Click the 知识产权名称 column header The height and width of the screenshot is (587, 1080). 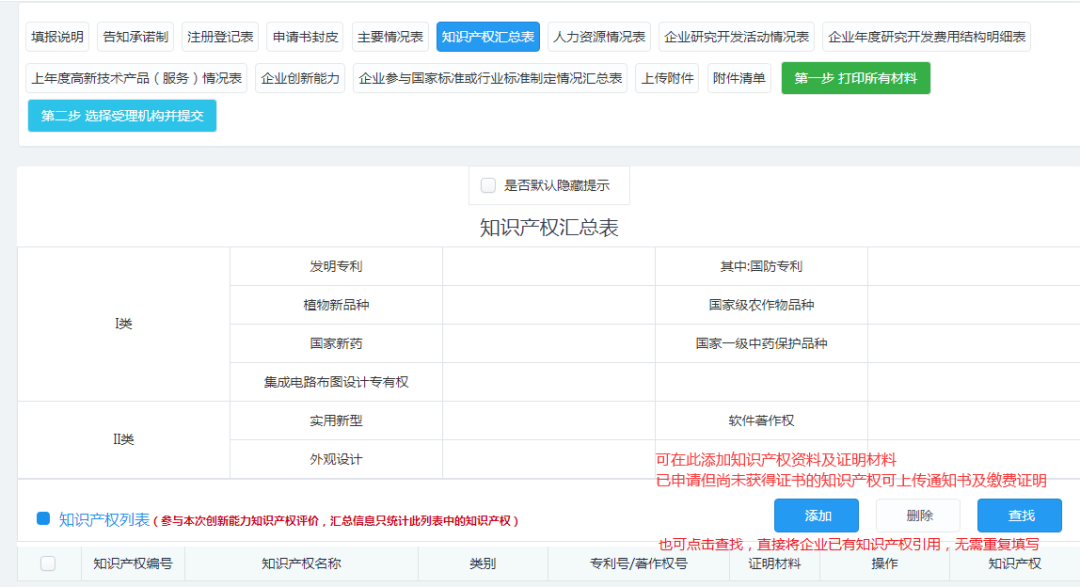[302, 564]
